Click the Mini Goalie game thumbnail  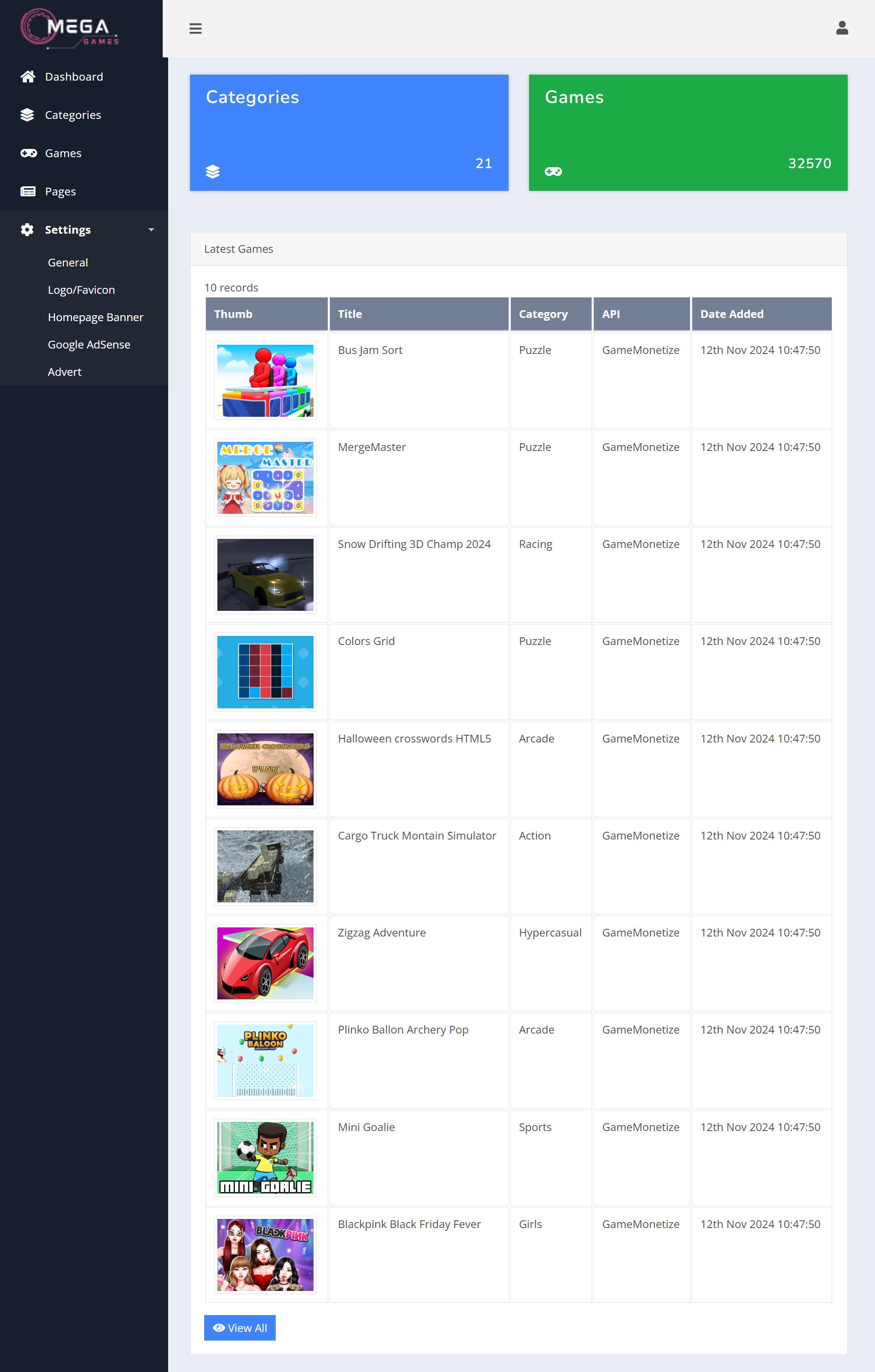[x=265, y=1158]
